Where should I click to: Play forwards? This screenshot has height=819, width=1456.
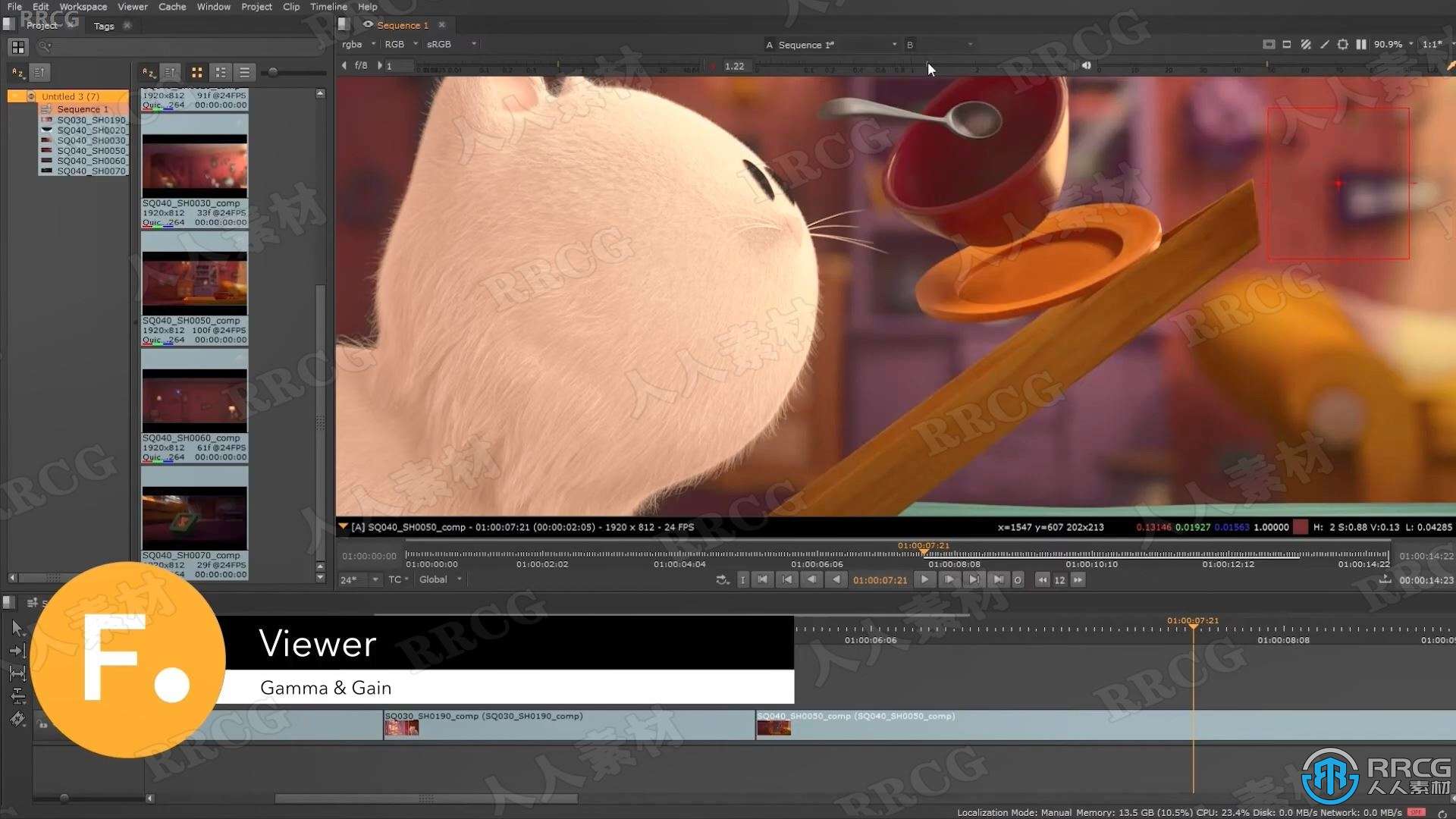pos(924,580)
